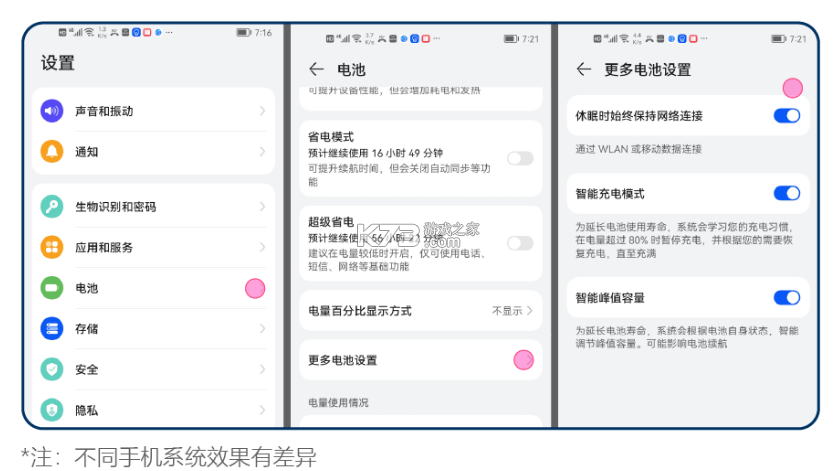Screen dimensions: 838x471
Task: Disable 休眠时始终保持网络连接 switch
Action: [787, 115]
